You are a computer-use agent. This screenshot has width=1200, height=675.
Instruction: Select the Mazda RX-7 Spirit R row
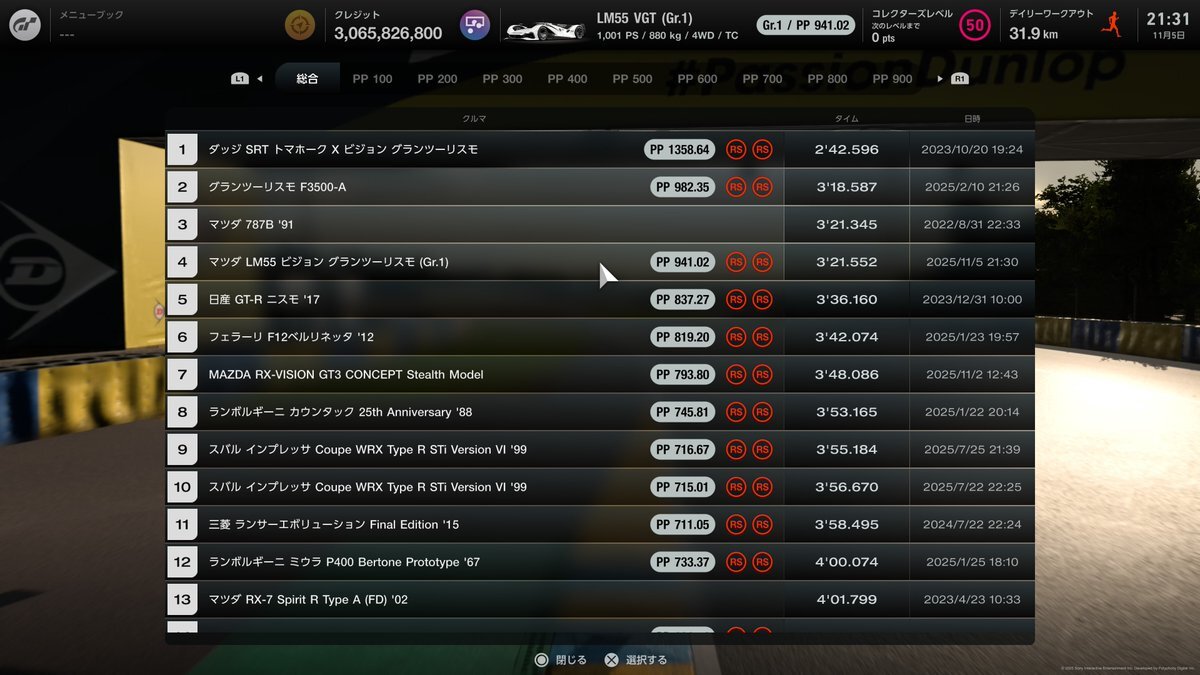point(600,600)
